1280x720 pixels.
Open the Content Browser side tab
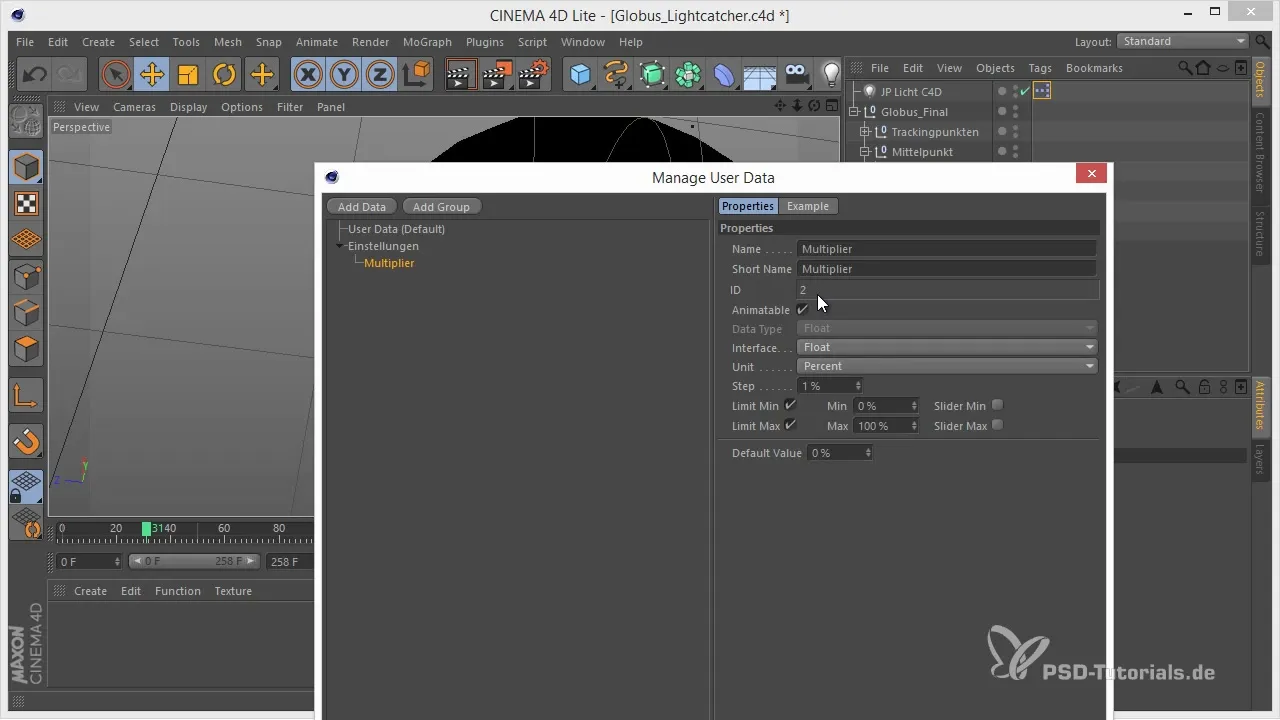point(1259,151)
